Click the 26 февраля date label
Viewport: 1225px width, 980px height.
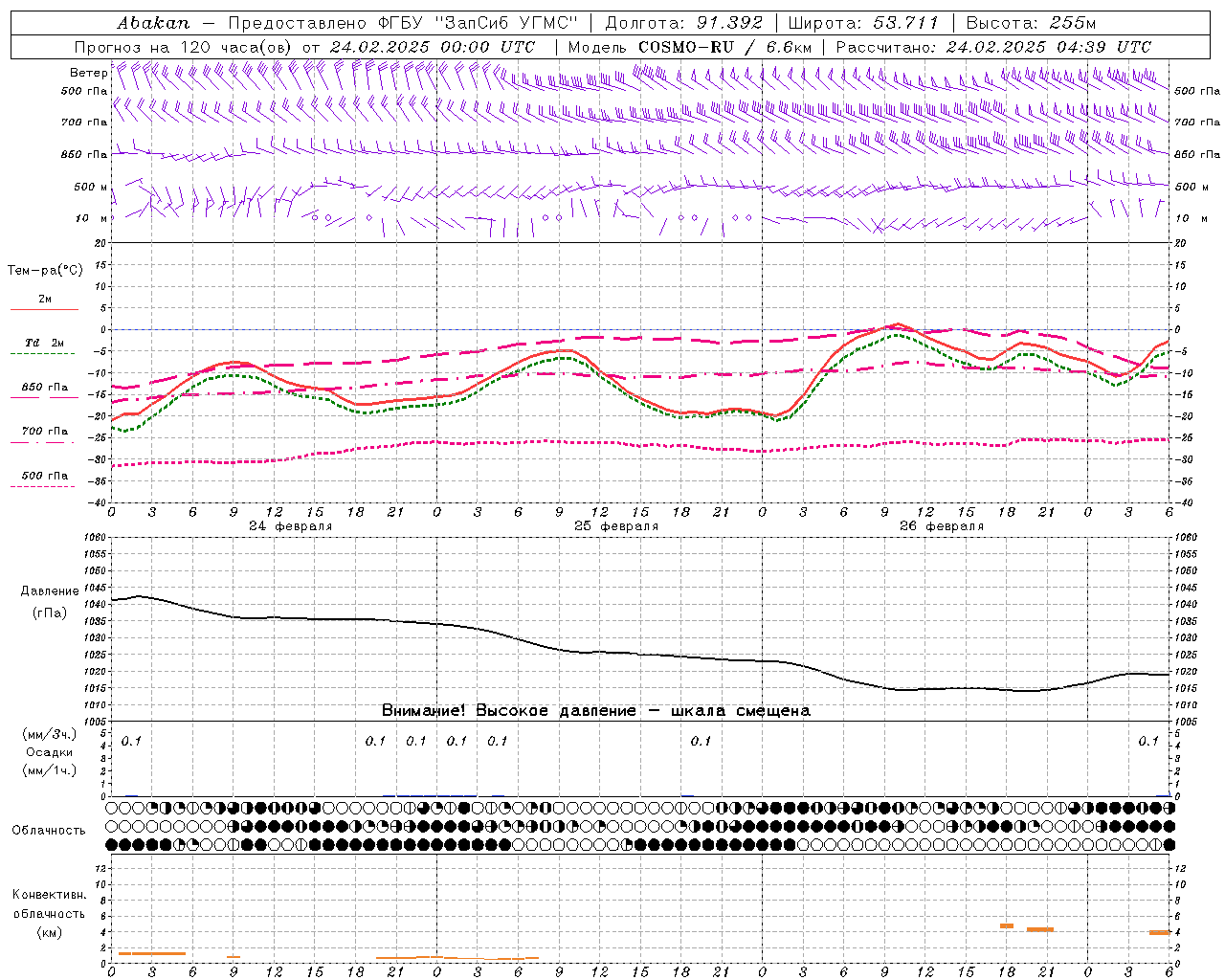click(942, 526)
